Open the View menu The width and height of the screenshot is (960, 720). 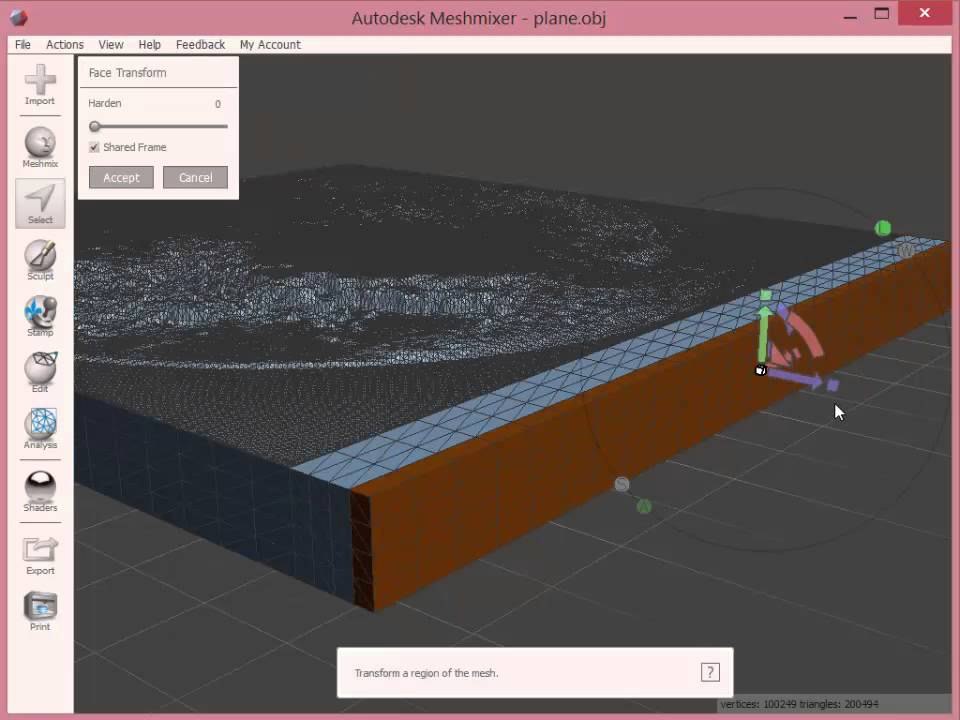tap(111, 45)
